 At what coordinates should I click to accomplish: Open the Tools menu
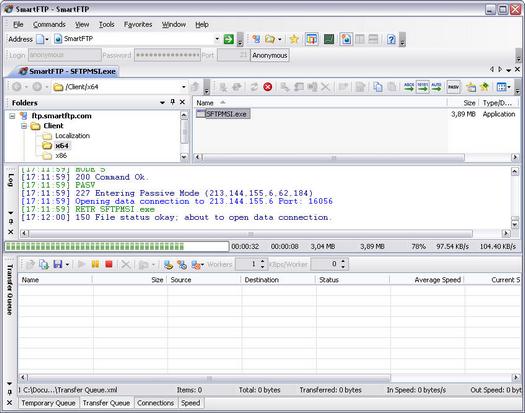coord(106,24)
